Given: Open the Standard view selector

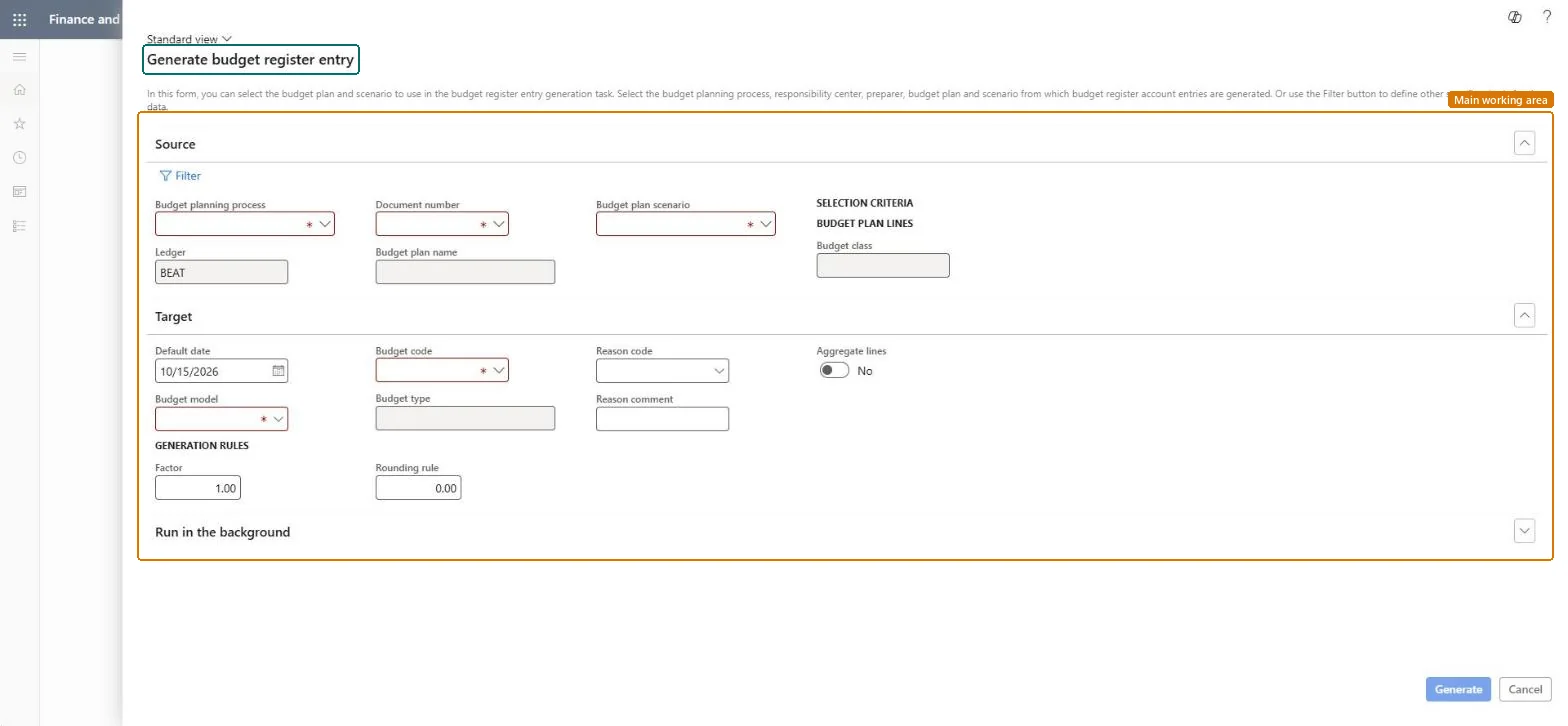Looking at the screenshot, I should click(189, 39).
